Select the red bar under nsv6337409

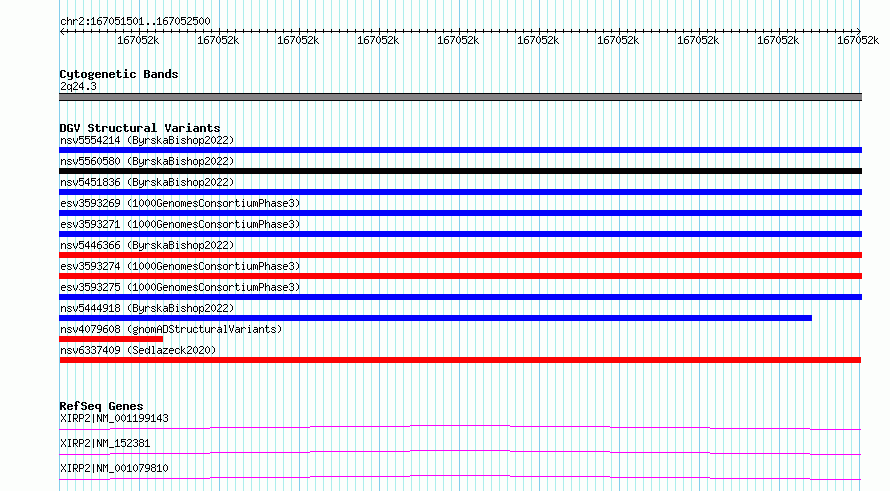[460, 360]
